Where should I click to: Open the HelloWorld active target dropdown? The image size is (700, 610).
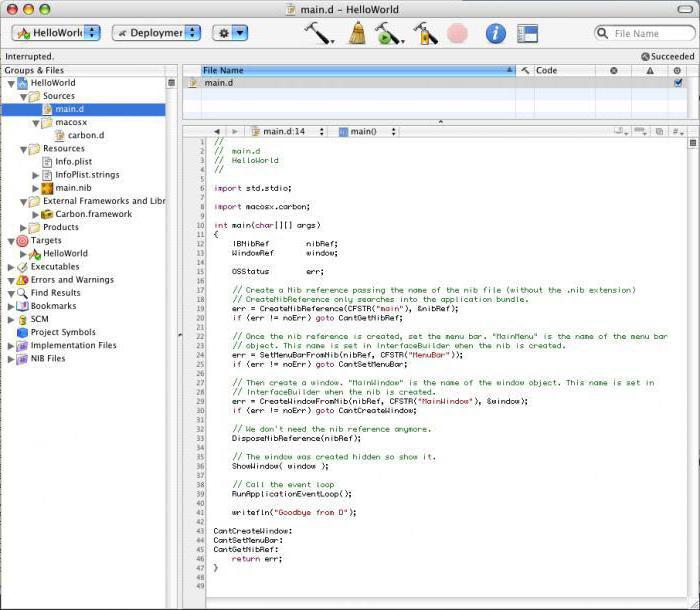(56, 33)
